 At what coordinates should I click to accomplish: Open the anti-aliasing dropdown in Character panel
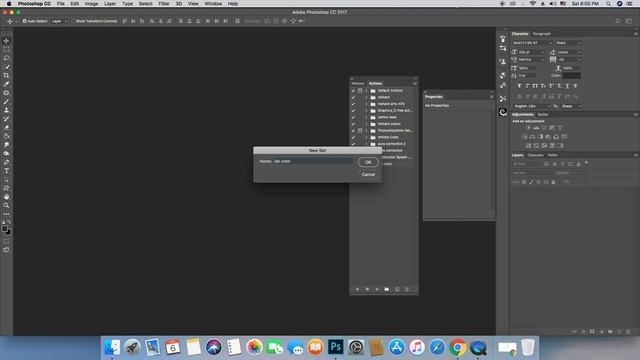pos(571,106)
